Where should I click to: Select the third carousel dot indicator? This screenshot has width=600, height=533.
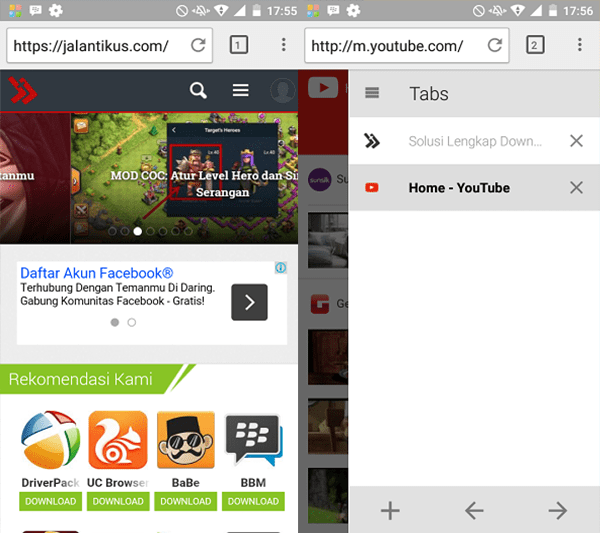(138, 231)
